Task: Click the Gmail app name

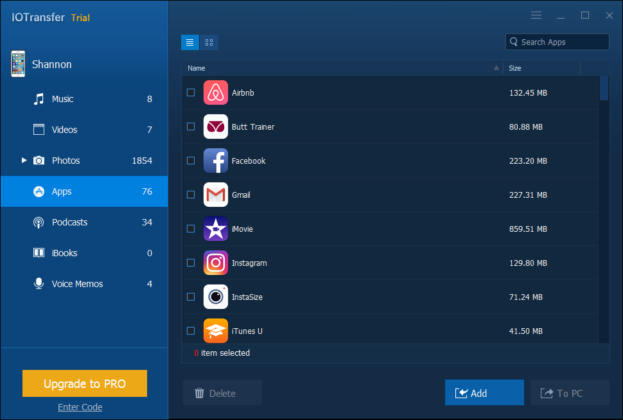Action: click(241, 195)
